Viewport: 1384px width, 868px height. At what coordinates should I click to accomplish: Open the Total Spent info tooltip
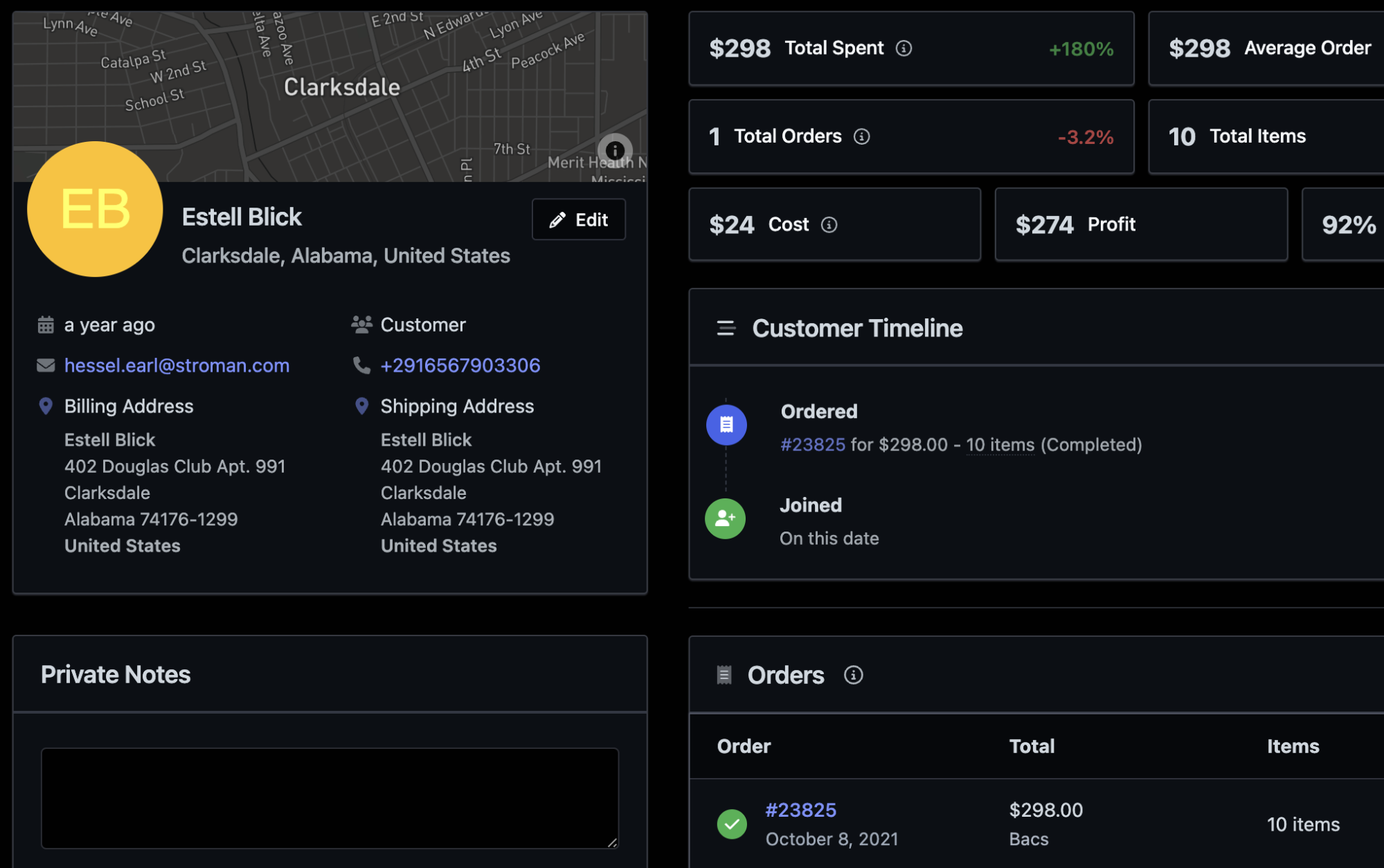(904, 48)
